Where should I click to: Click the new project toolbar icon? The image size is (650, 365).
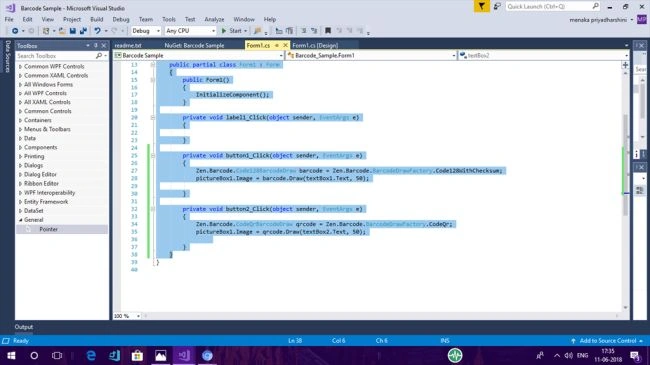click(x=46, y=31)
